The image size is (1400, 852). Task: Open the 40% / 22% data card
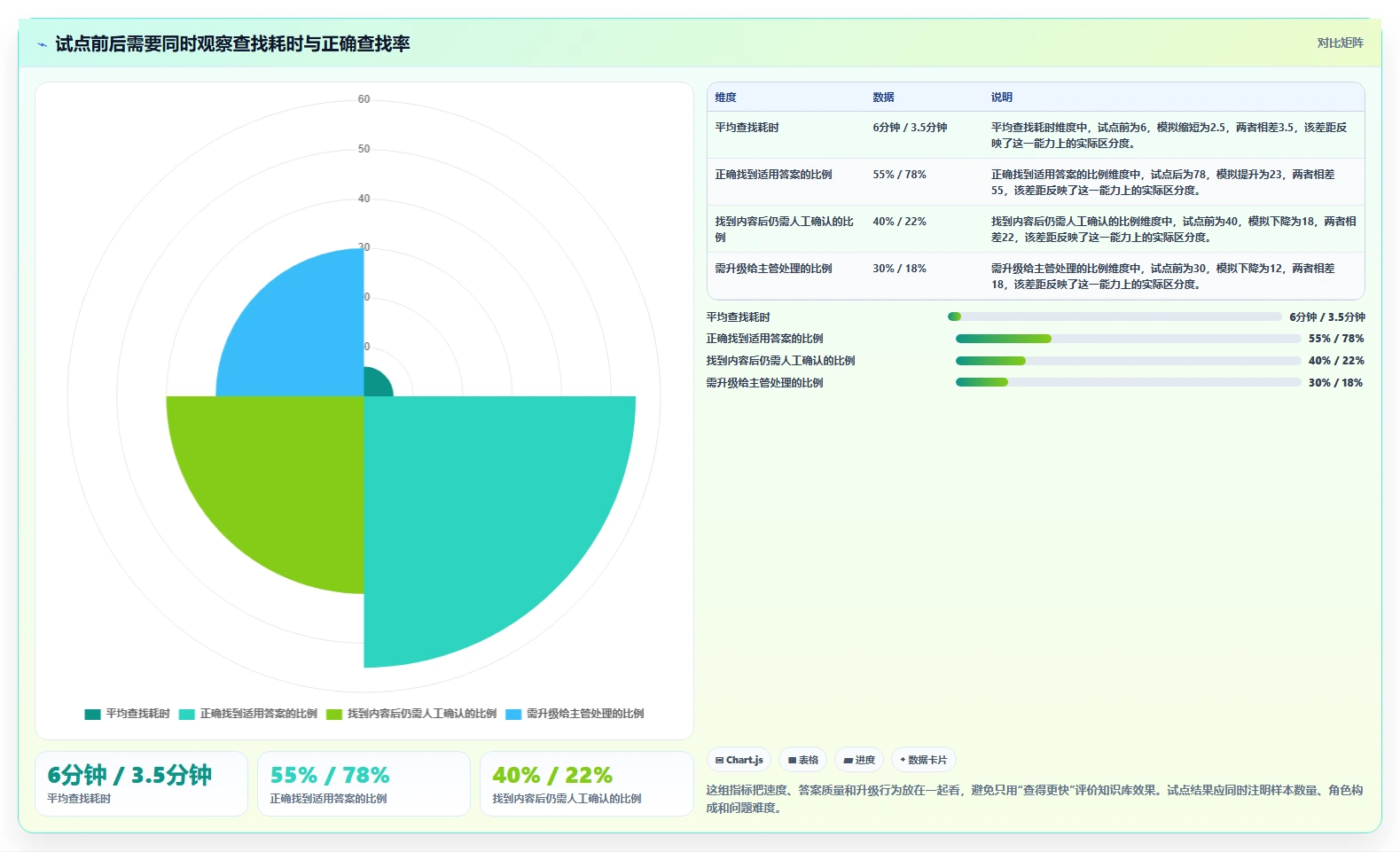[586, 784]
